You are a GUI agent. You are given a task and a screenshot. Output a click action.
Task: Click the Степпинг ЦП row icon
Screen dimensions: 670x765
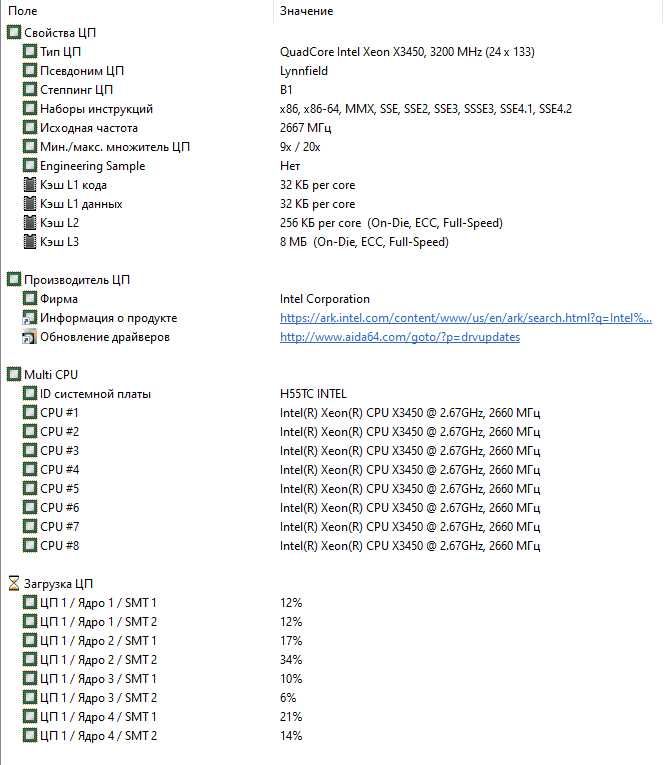[x=30, y=90]
